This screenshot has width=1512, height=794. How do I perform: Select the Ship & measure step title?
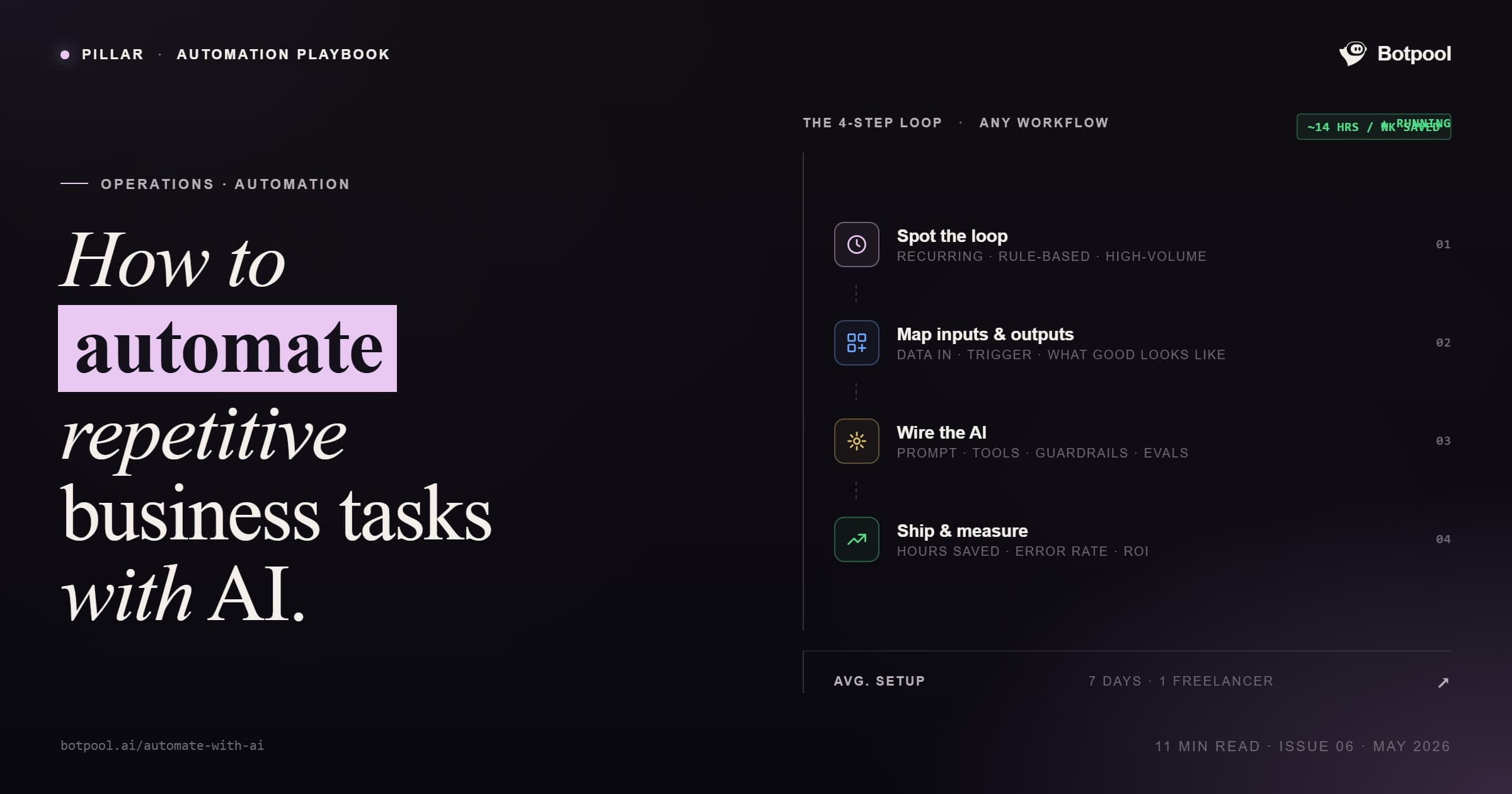pyautogui.click(x=962, y=531)
